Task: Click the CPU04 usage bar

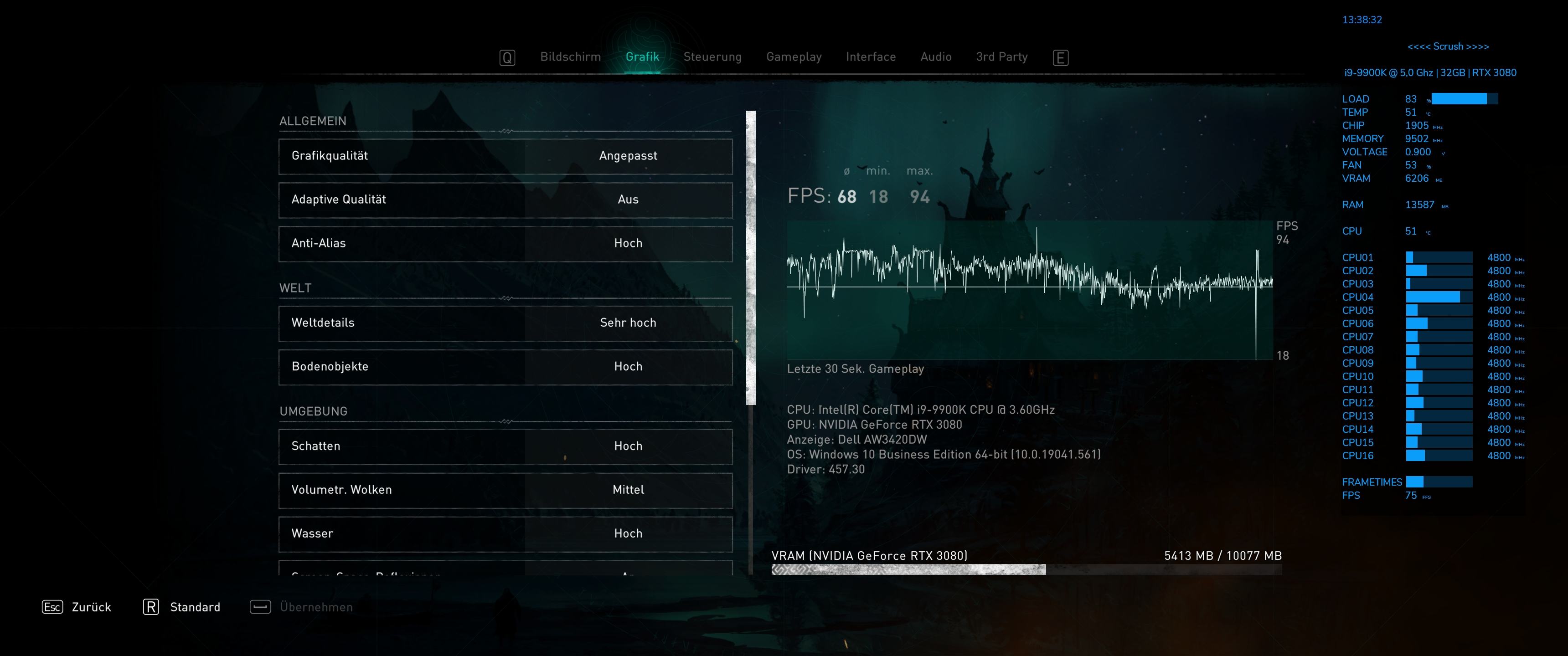Action: 1439,297
